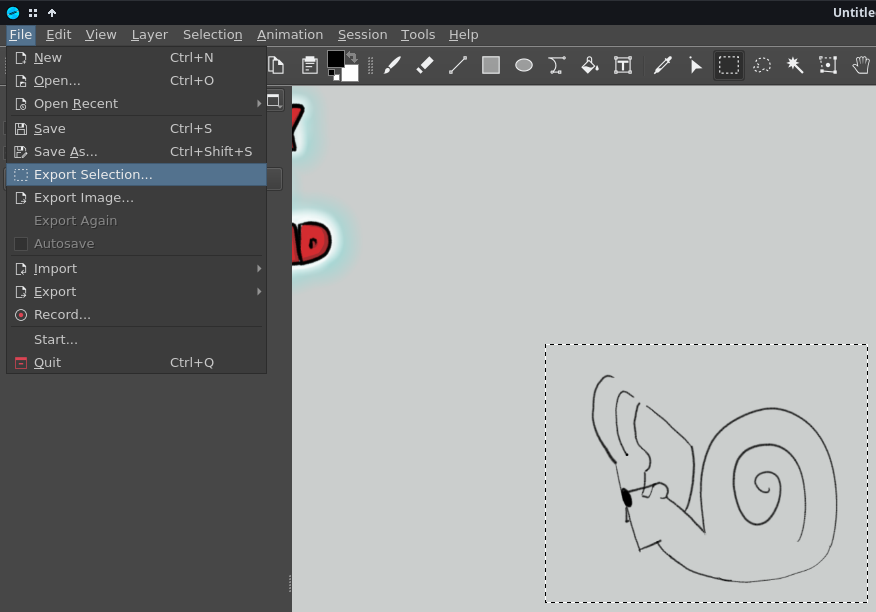876x612 pixels.
Task: Choose Start... from the File menu
Action: pyautogui.click(x=136, y=340)
